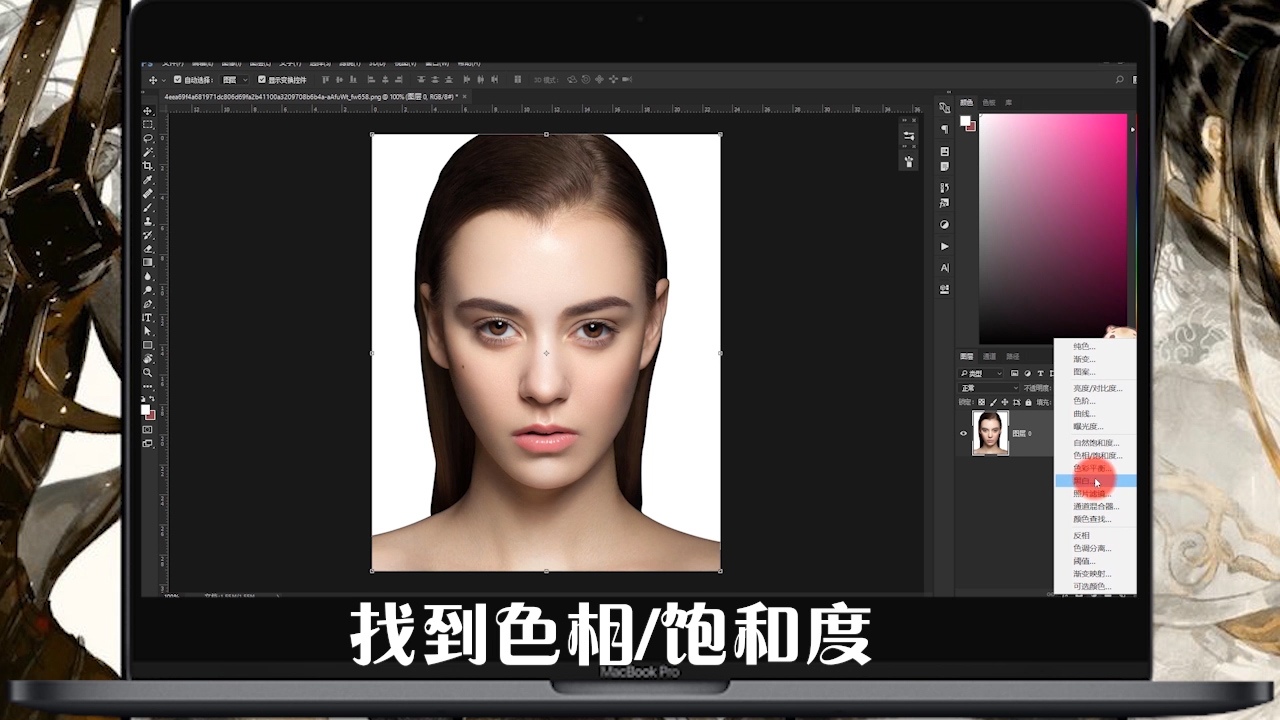Image resolution: width=1280 pixels, height=720 pixels.
Task: Choose 黑白 from adjustment menu
Action: tap(1096, 481)
